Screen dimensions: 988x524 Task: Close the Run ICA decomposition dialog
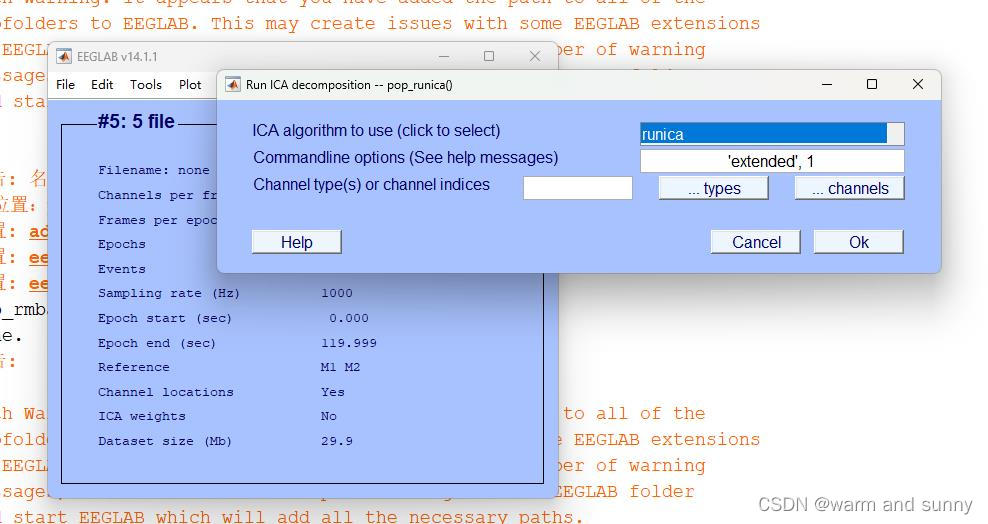917,84
